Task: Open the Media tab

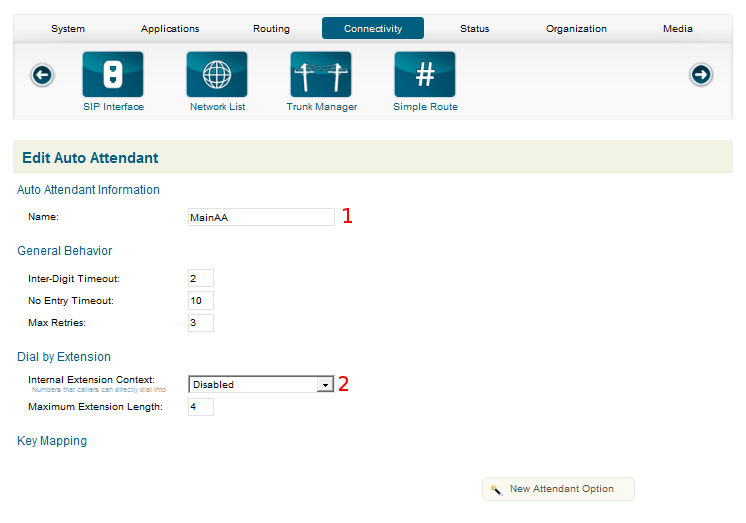Action: pyautogui.click(x=677, y=29)
